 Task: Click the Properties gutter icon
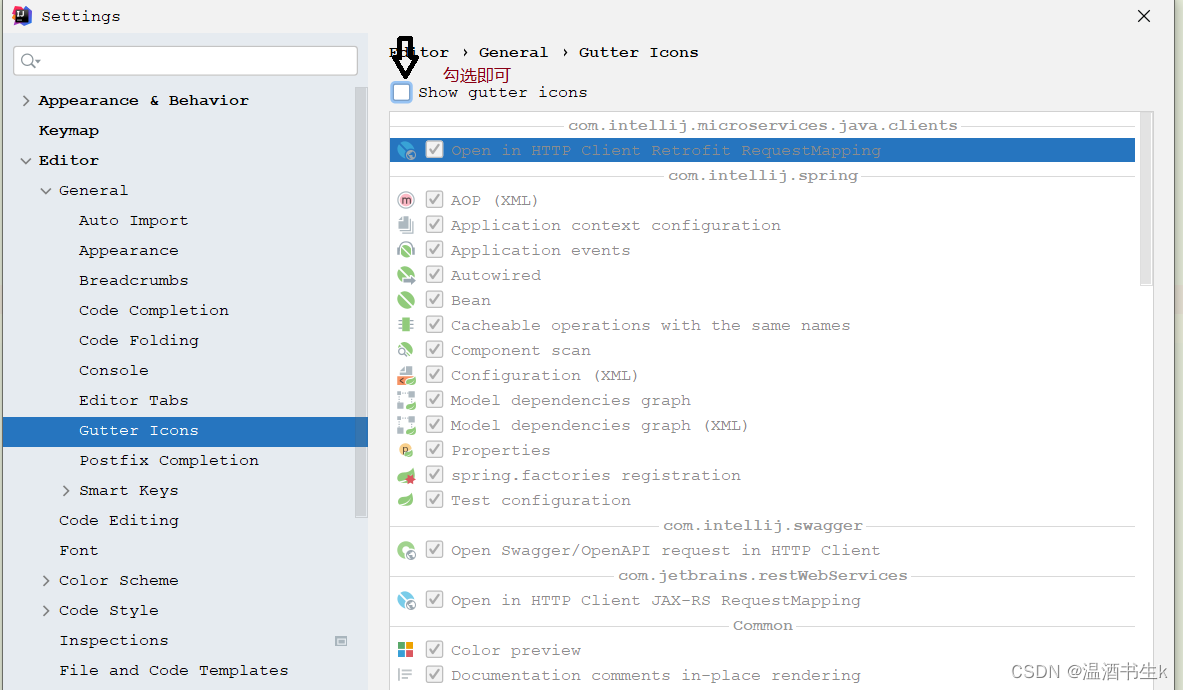point(406,450)
